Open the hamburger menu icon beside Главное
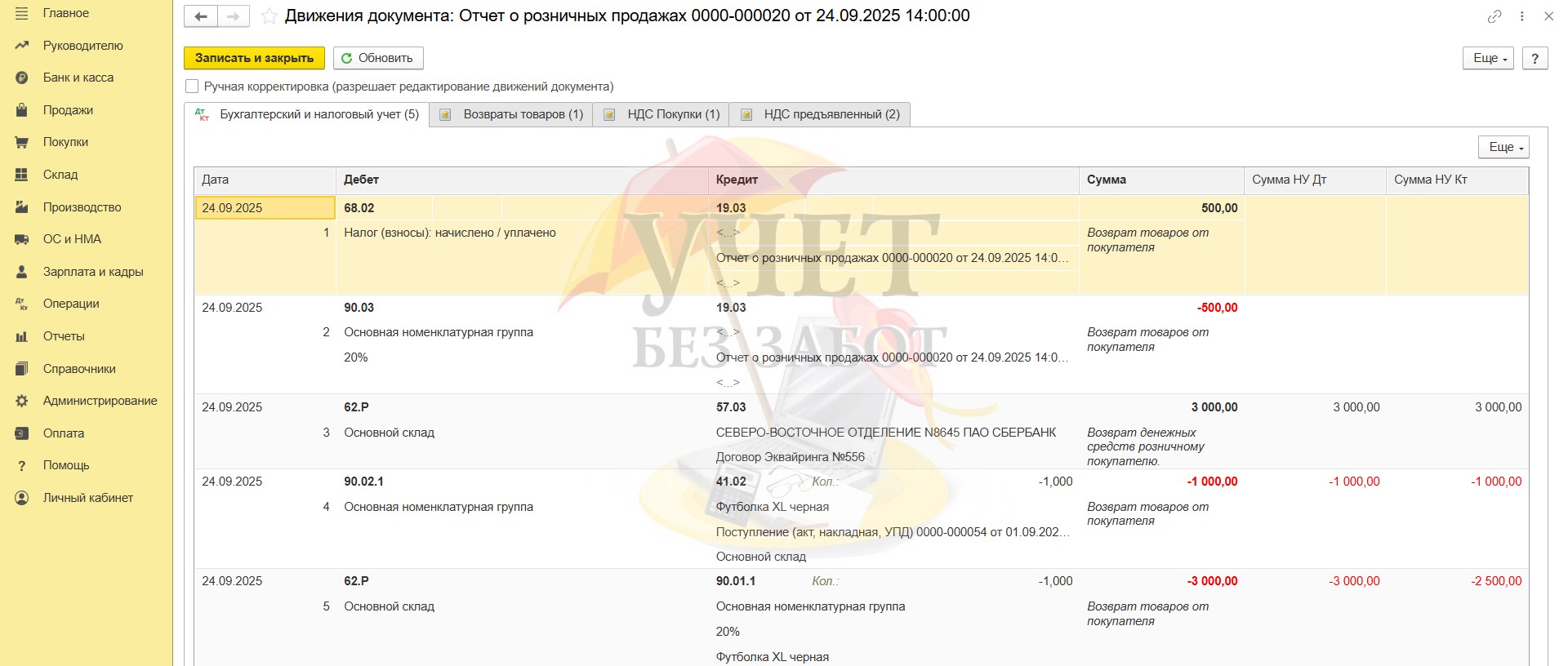 [22, 14]
